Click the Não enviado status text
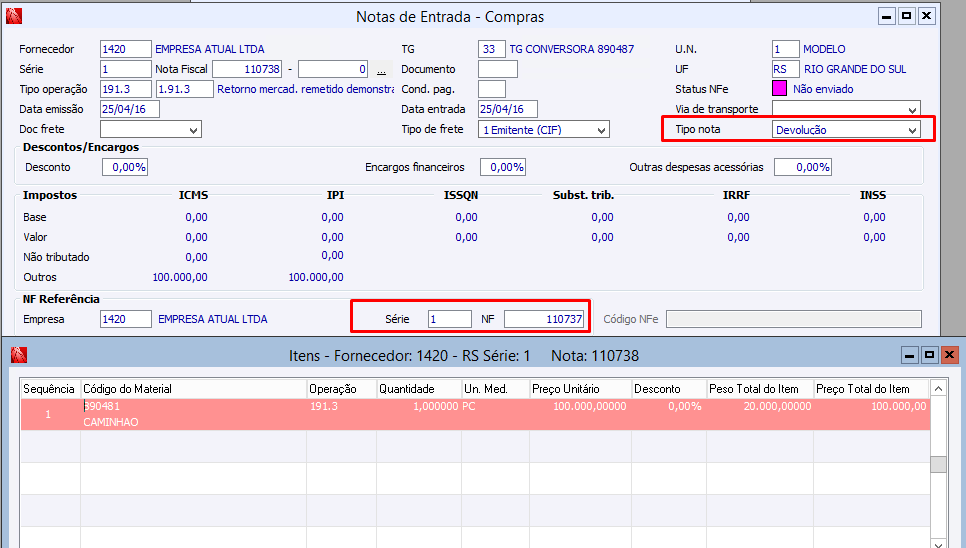 [x=823, y=89]
